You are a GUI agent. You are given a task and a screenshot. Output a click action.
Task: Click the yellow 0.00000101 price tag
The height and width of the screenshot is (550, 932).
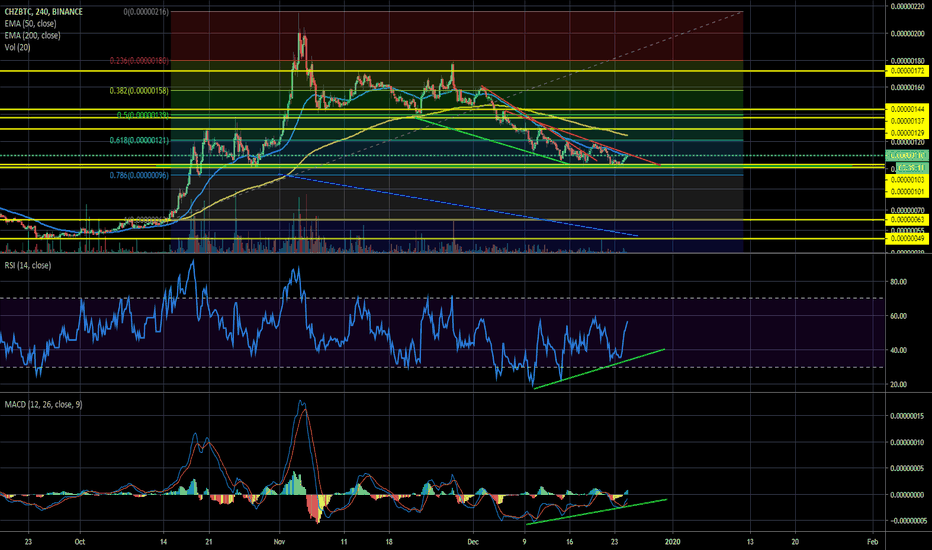[908, 191]
